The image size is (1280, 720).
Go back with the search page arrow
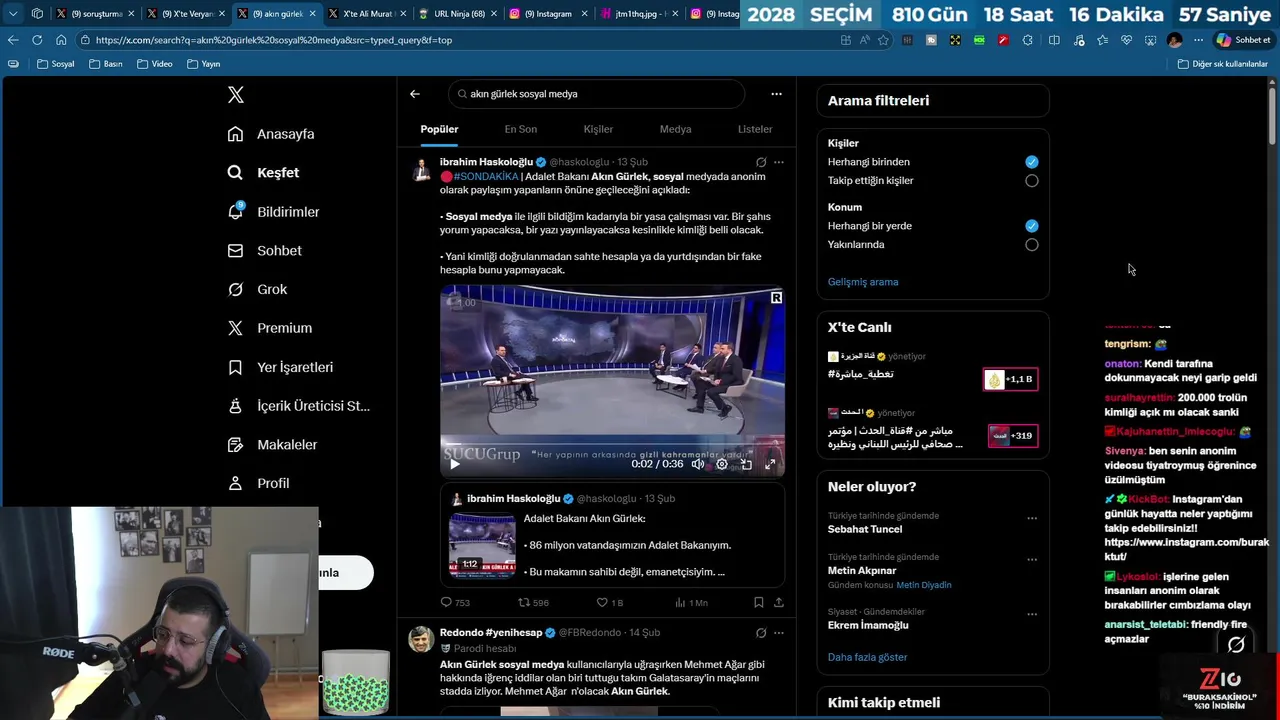[415, 94]
